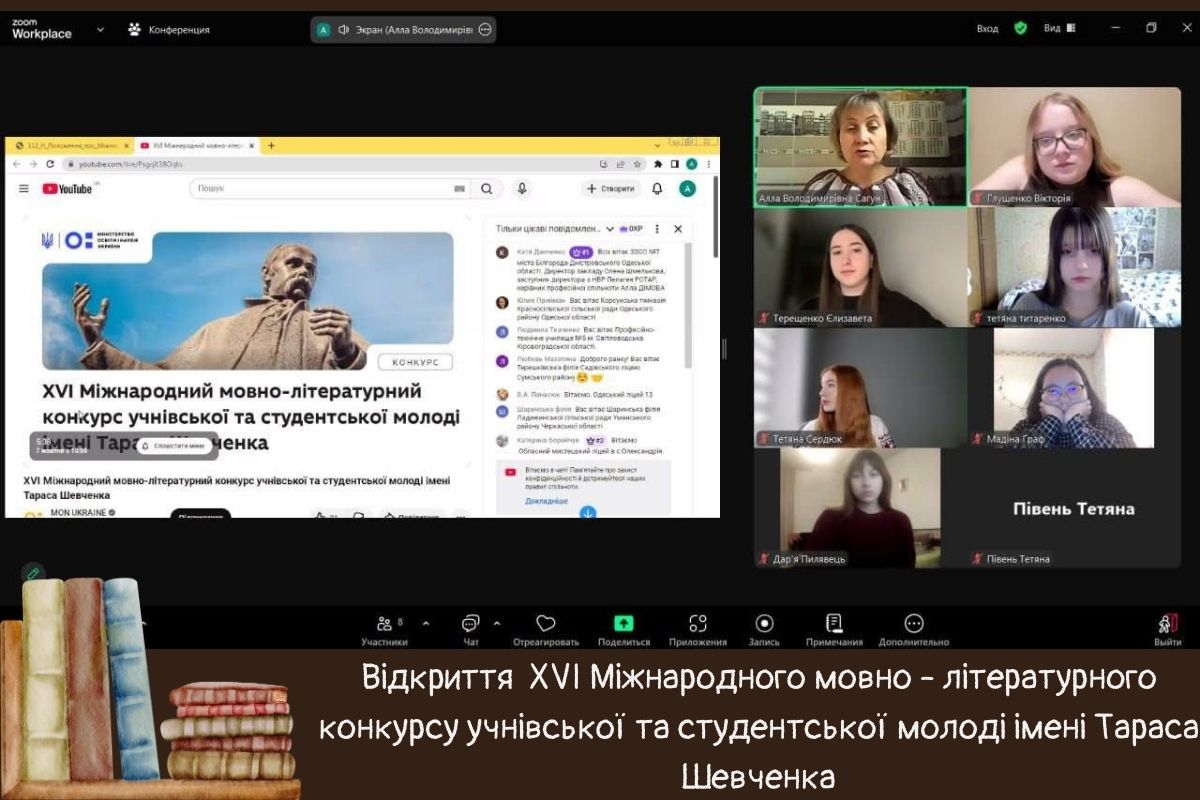Click the Вход sign-in link

987,28
